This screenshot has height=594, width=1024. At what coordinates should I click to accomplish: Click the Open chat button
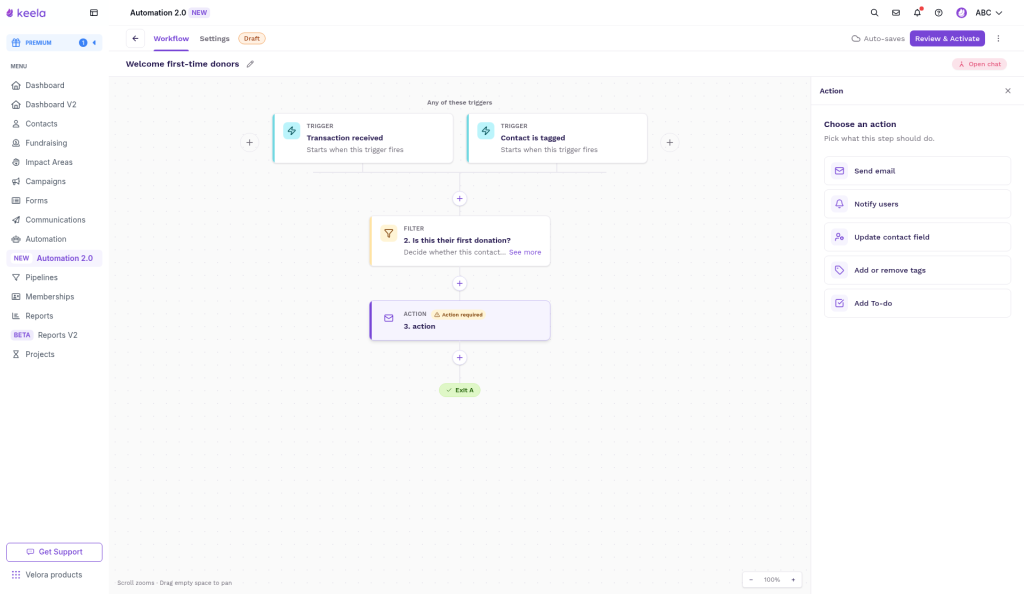pyautogui.click(x=979, y=64)
